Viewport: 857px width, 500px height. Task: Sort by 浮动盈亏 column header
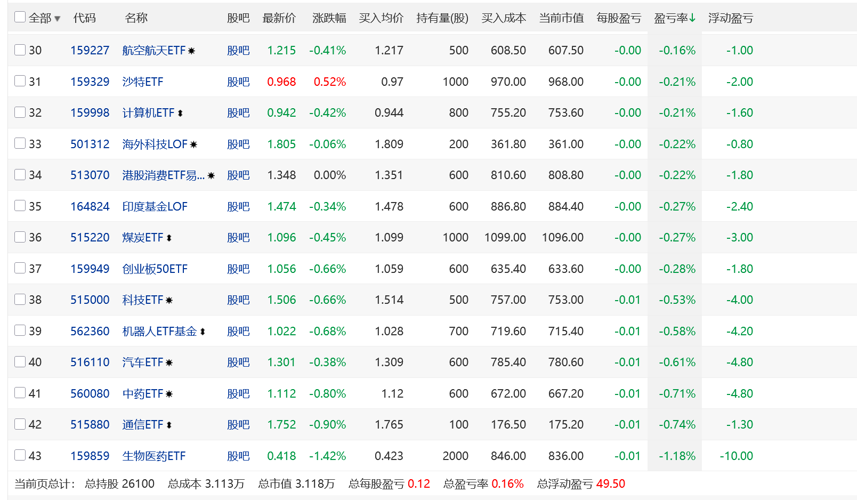tap(730, 18)
